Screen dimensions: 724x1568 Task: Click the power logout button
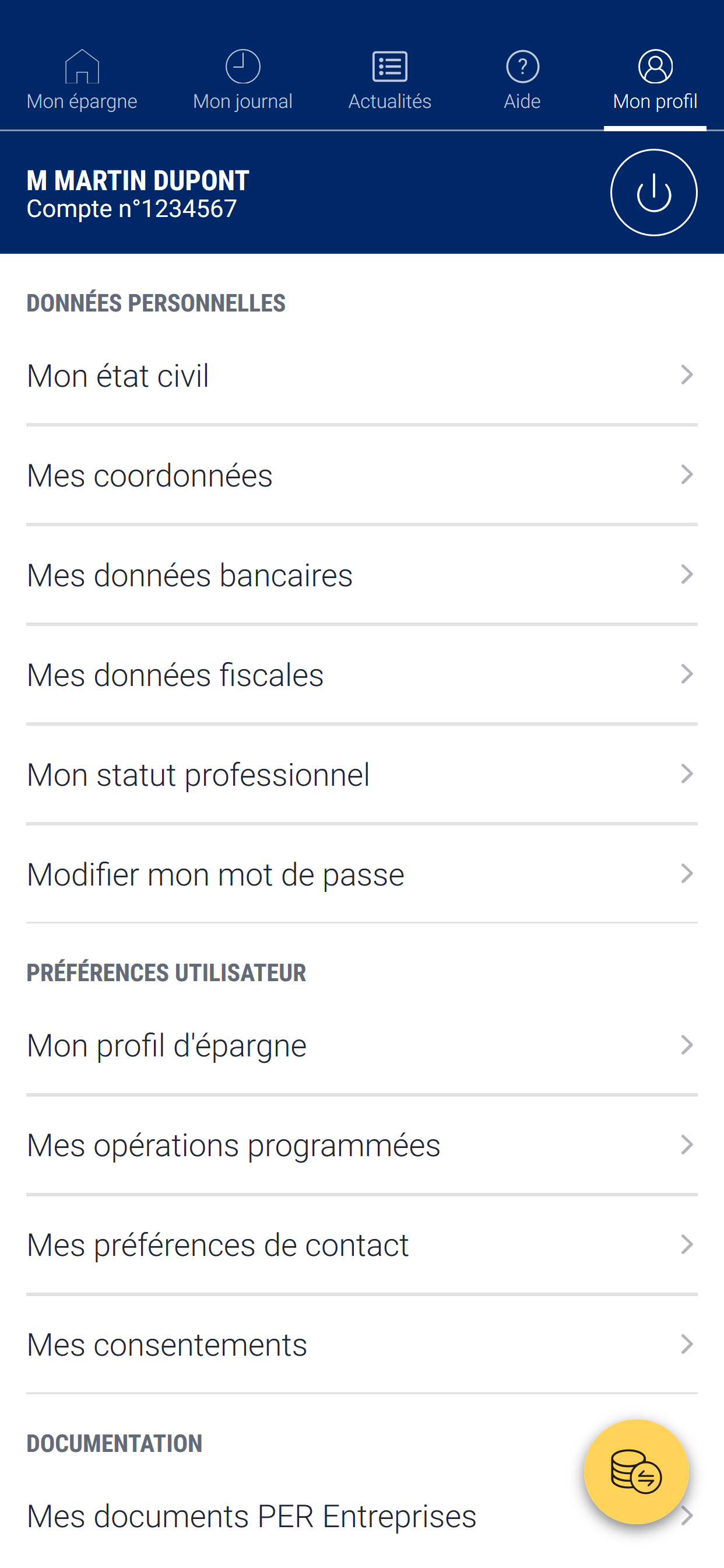(x=653, y=192)
